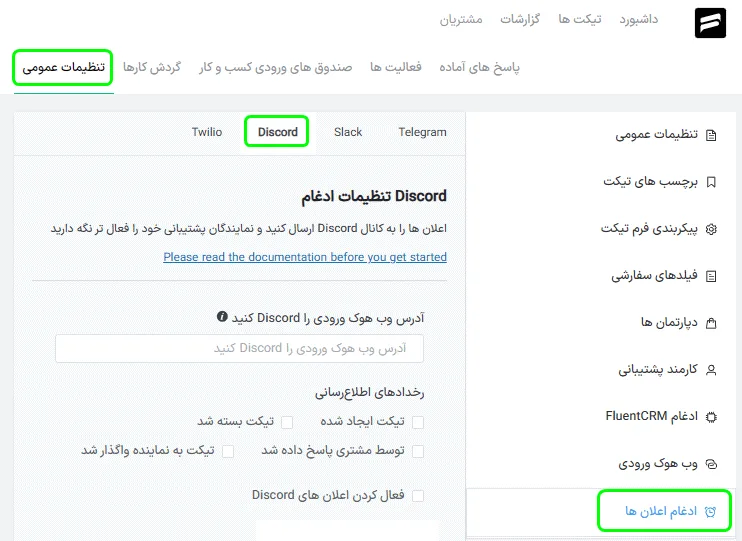The image size is (742, 541).
Task: Go to گزارشات in top navigation
Action: pos(520,19)
